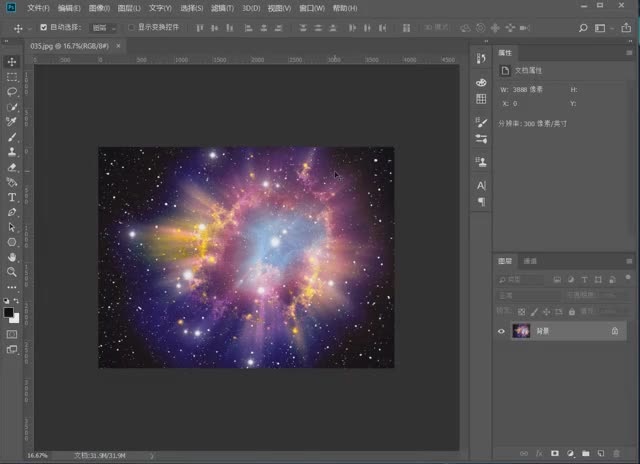Screen dimensions: 640x464
Task: Open the Clone Source panel icon
Action: 481,162
